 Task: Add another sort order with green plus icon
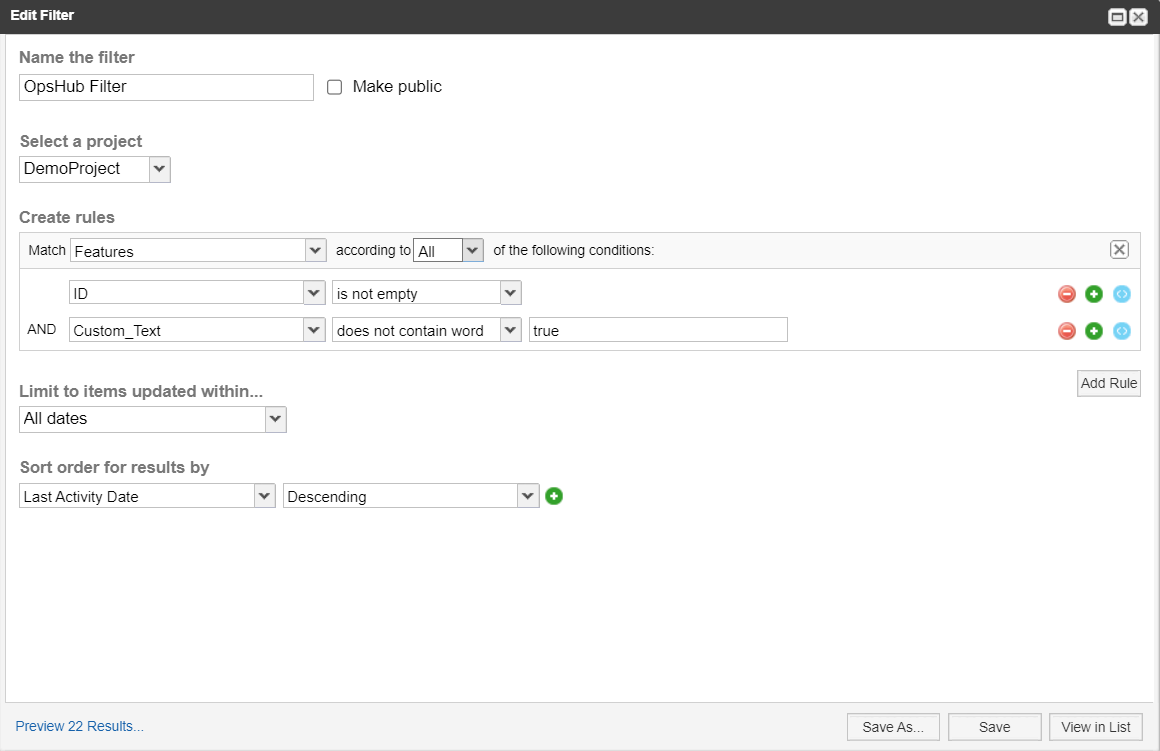tap(554, 496)
